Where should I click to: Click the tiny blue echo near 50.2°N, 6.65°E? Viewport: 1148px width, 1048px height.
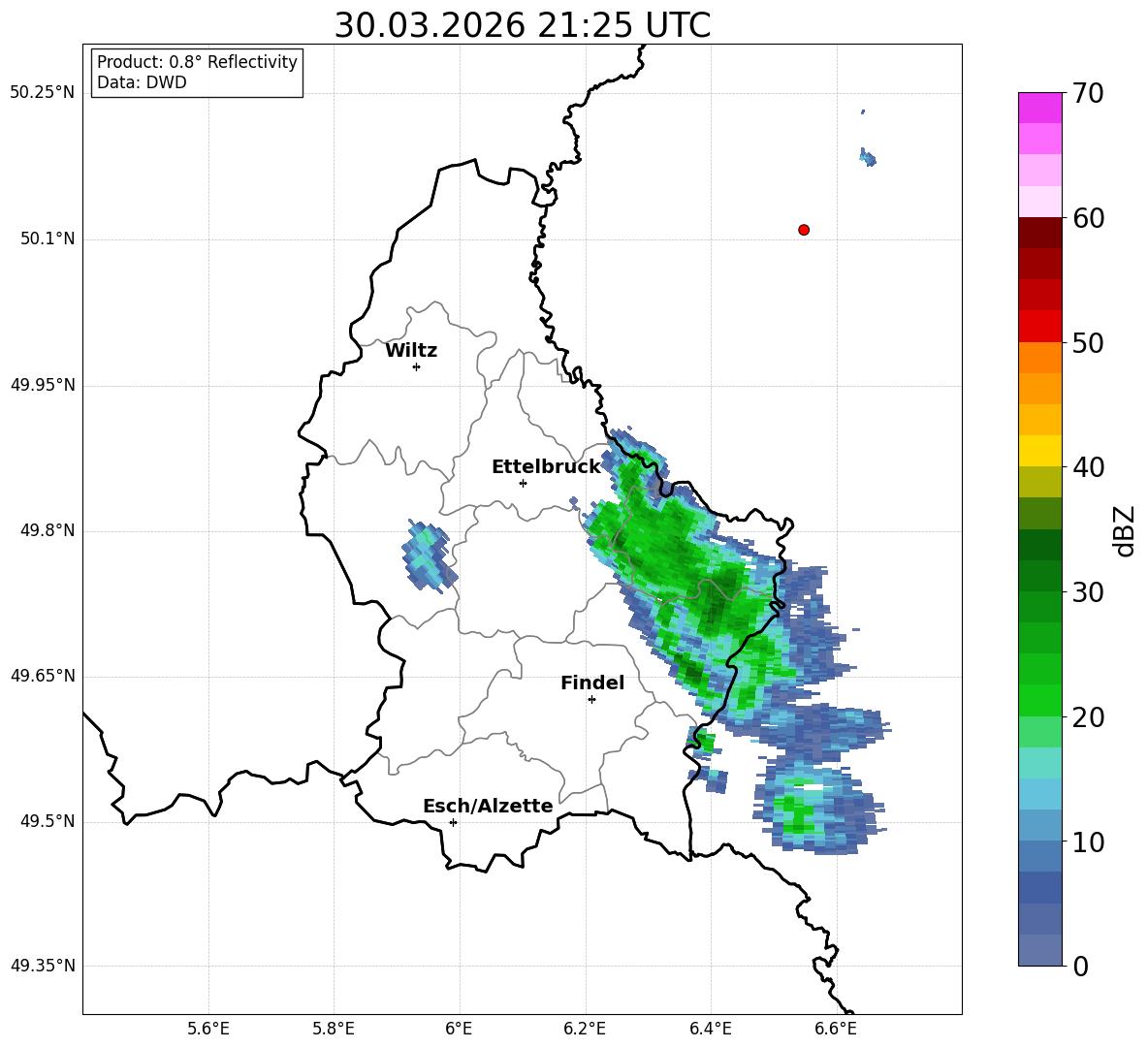pyautogui.click(x=868, y=157)
